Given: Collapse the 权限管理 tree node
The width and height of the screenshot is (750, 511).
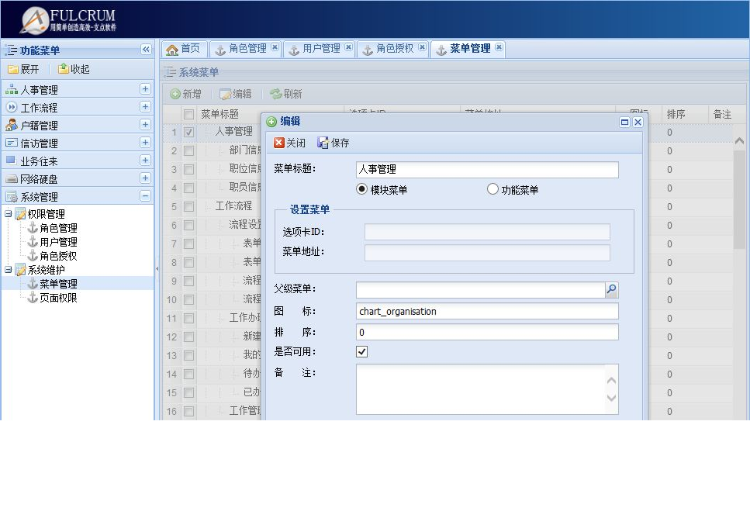Looking at the screenshot, I should click(x=8, y=214).
